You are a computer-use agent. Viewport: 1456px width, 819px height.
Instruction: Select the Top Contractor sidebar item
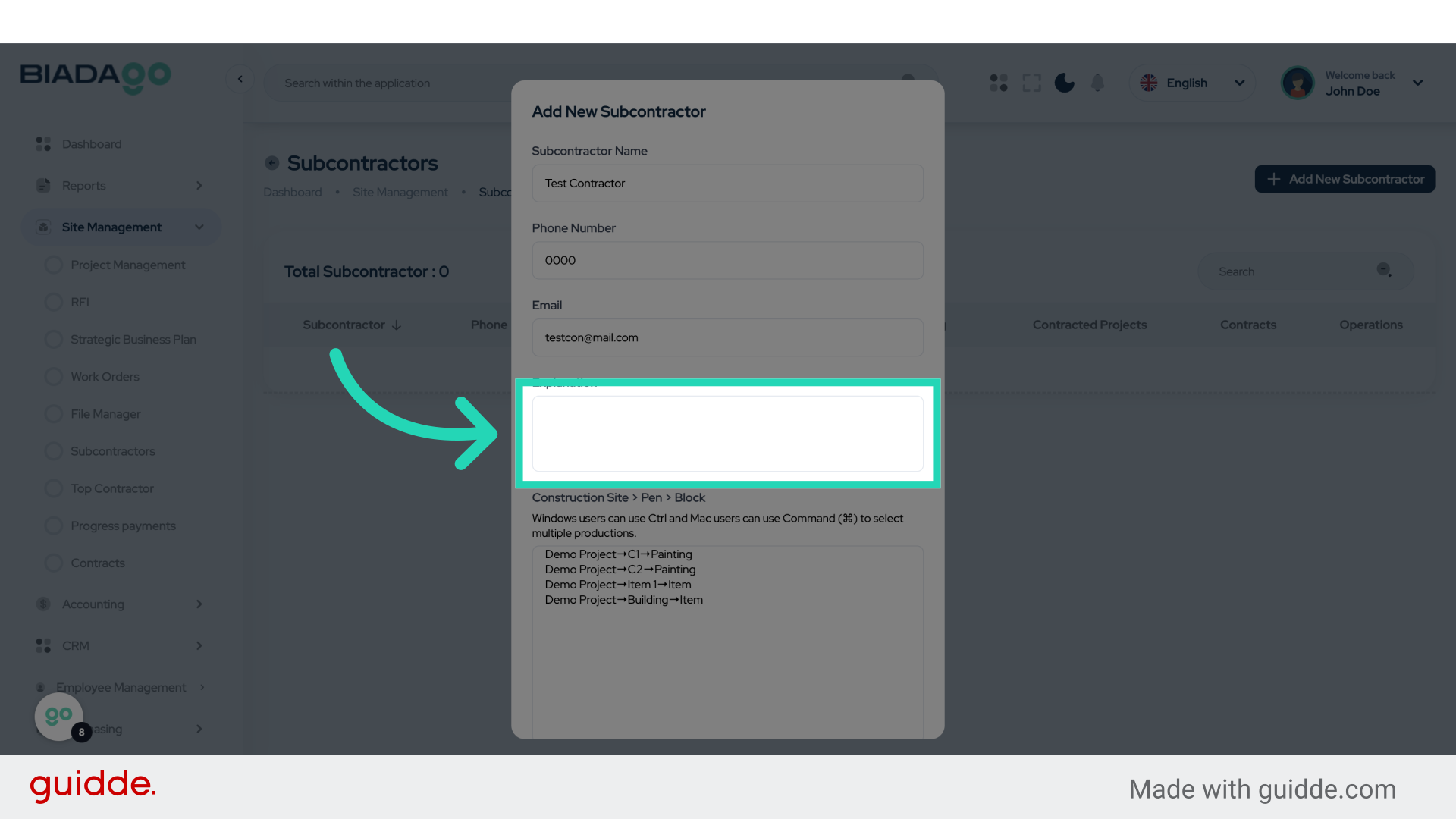tap(111, 488)
